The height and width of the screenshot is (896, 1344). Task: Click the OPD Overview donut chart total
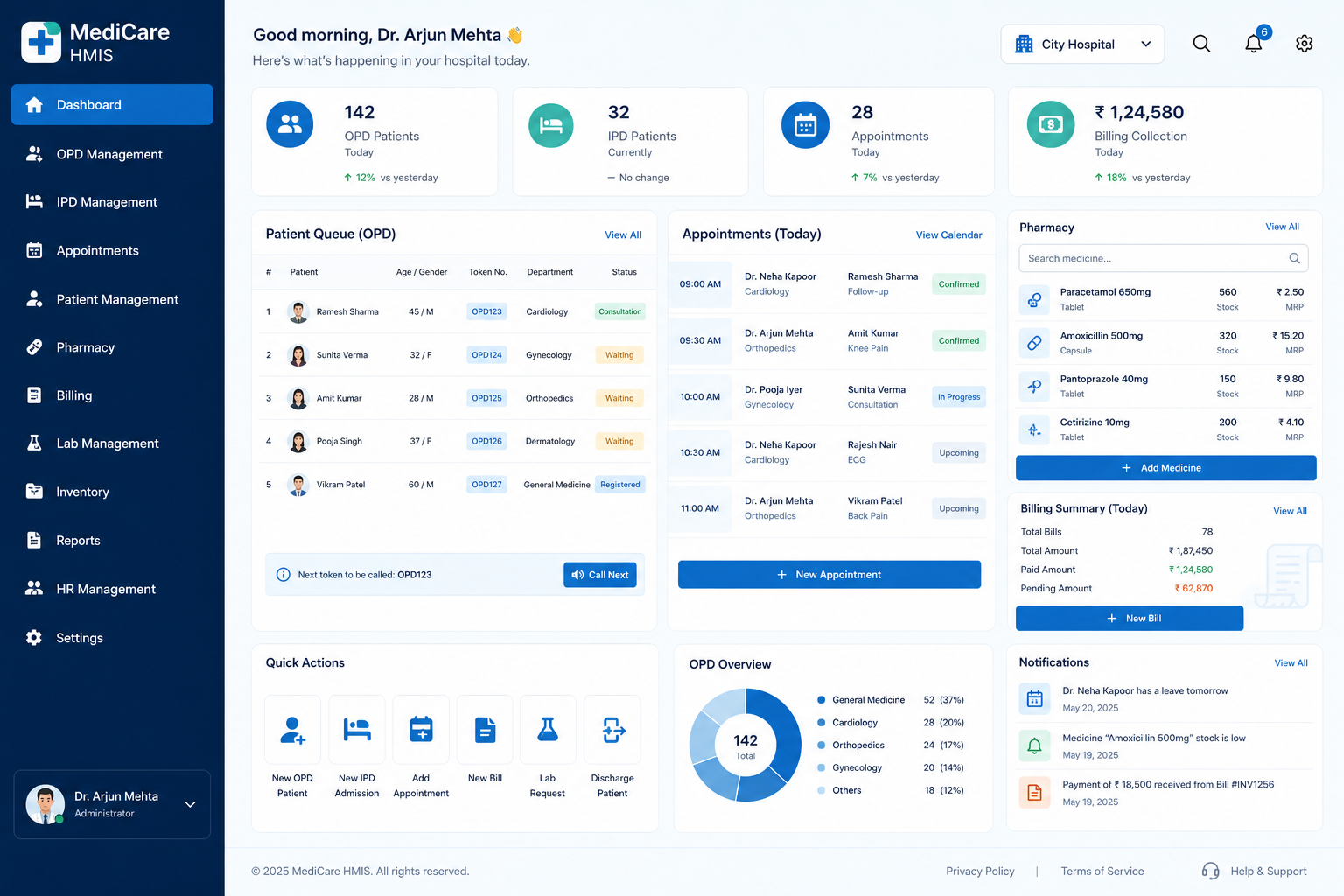coord(745,745)
